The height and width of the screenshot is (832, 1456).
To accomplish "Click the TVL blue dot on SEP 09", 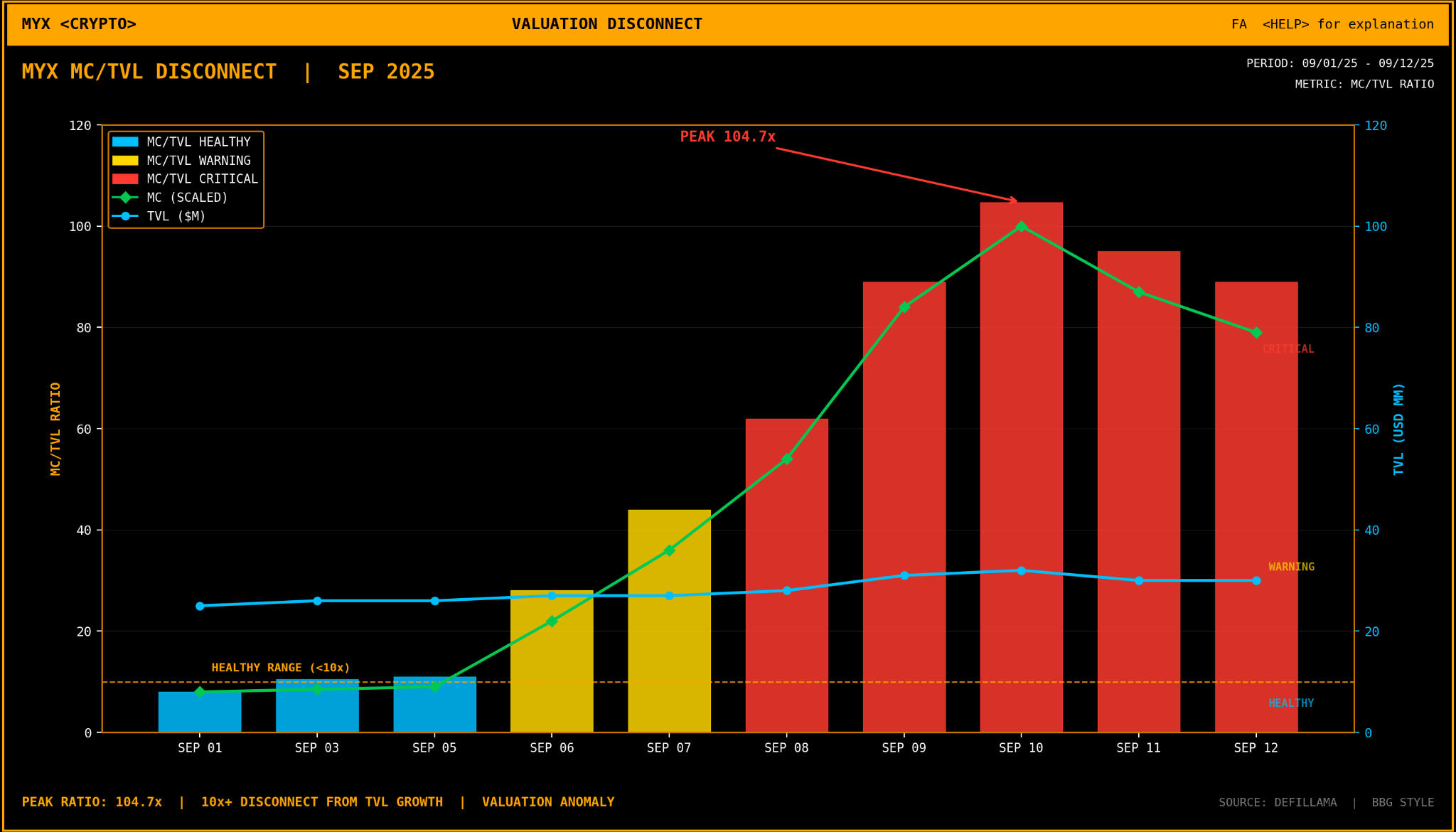I will tap(904, 575).
